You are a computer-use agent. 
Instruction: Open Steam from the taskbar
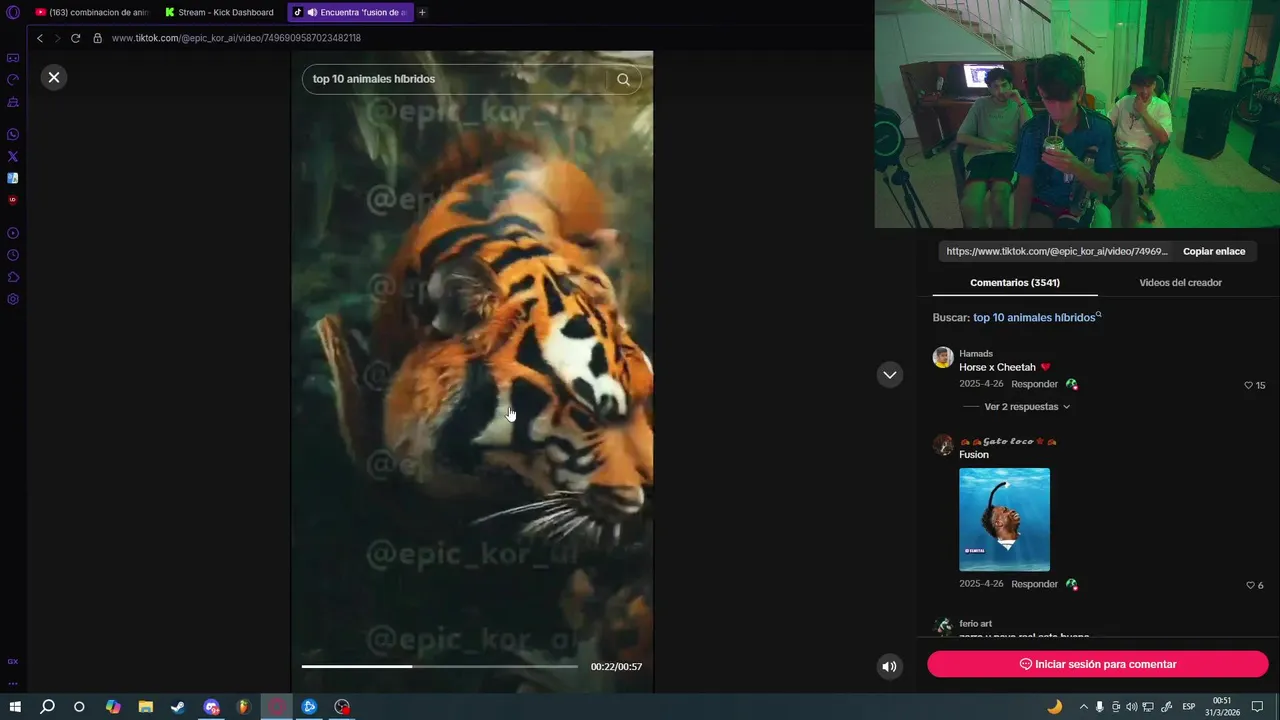(x=178, y=707)
